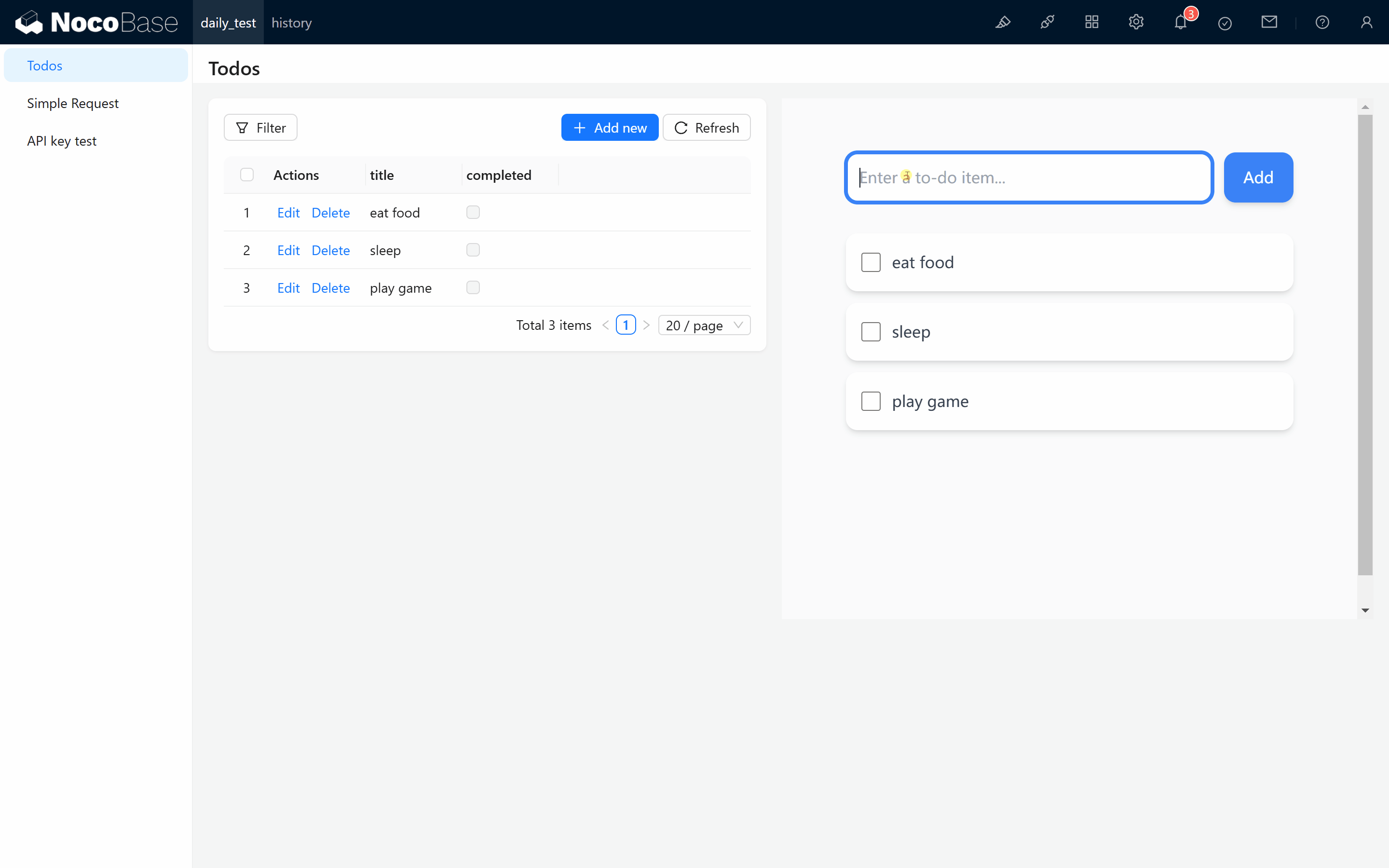Screen dimensions: 1389x868
Task: Open notifications bell with badge
Action: (x=1181, y=22)
